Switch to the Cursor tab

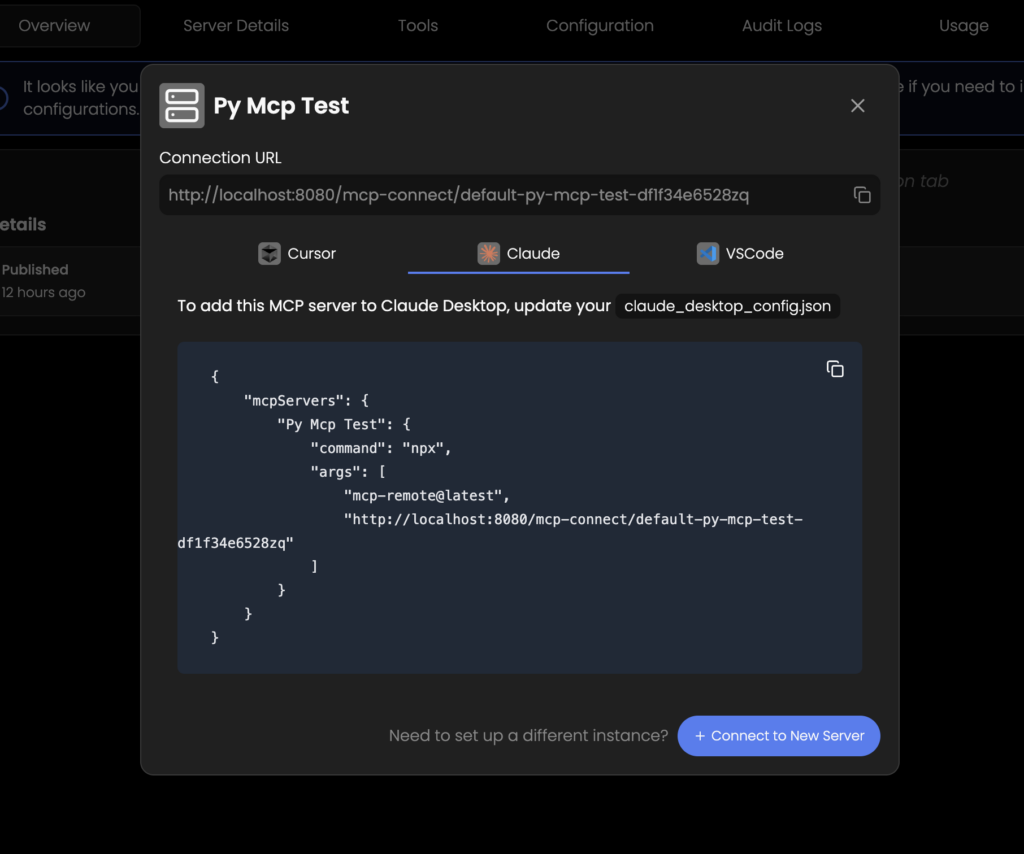296,253
